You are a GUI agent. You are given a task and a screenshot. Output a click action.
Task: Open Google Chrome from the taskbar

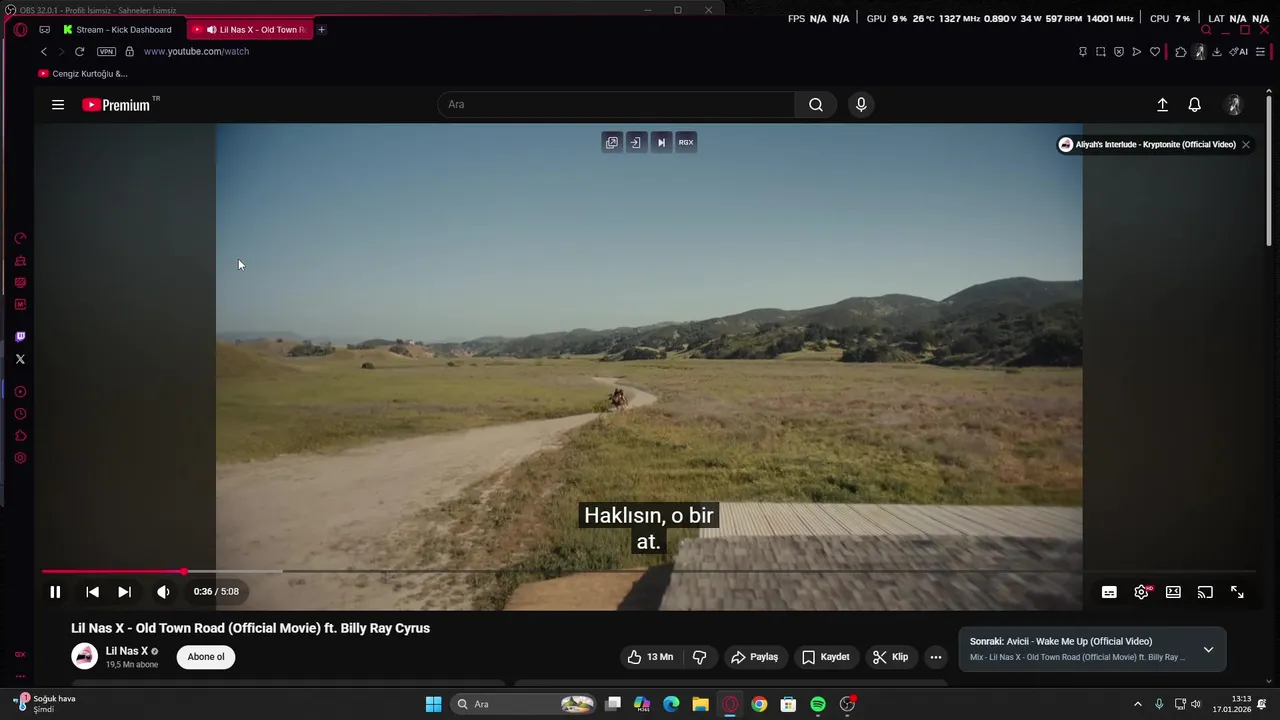759,704
